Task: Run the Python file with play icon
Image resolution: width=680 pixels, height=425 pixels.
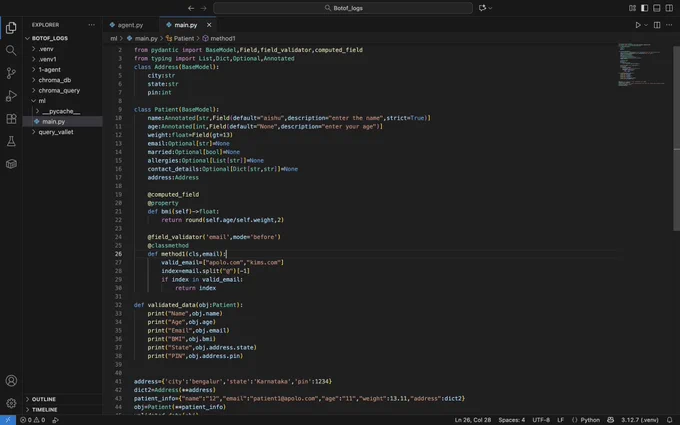Action: click(x=638, y=25)
